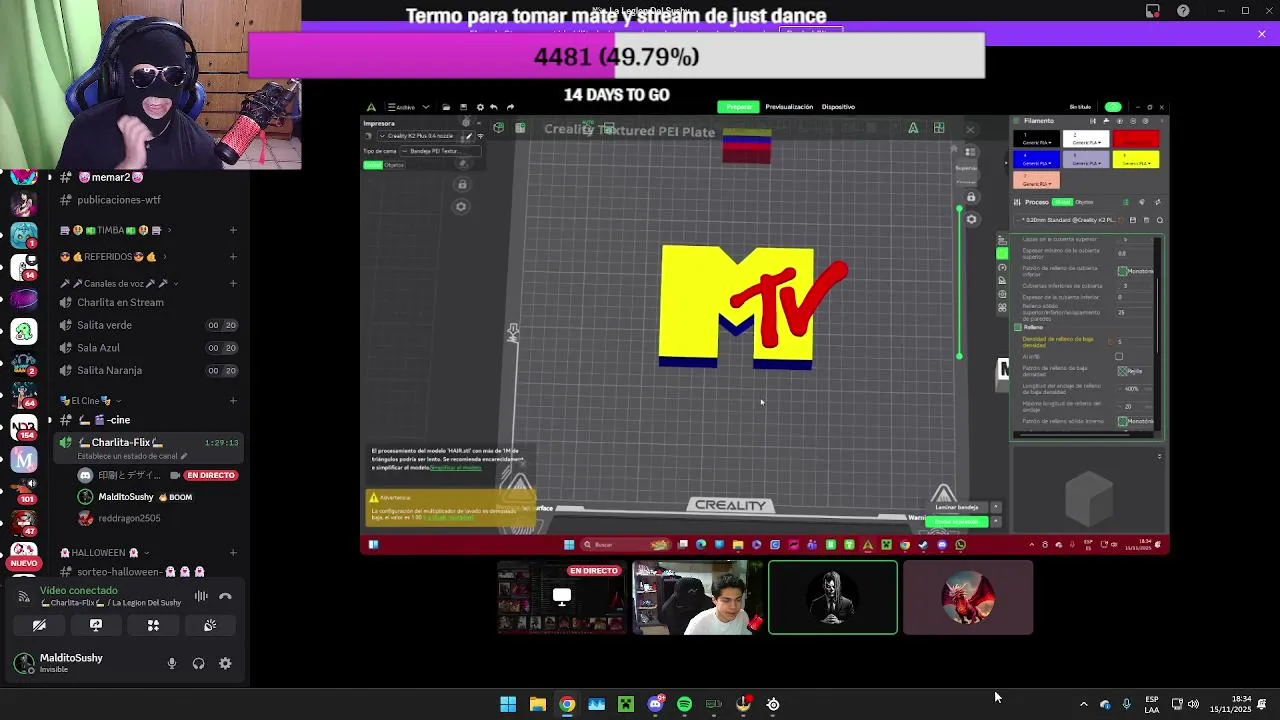Open the Discord soundboard button
Screen dimensions: 1280x720
[x=210, y=625]
